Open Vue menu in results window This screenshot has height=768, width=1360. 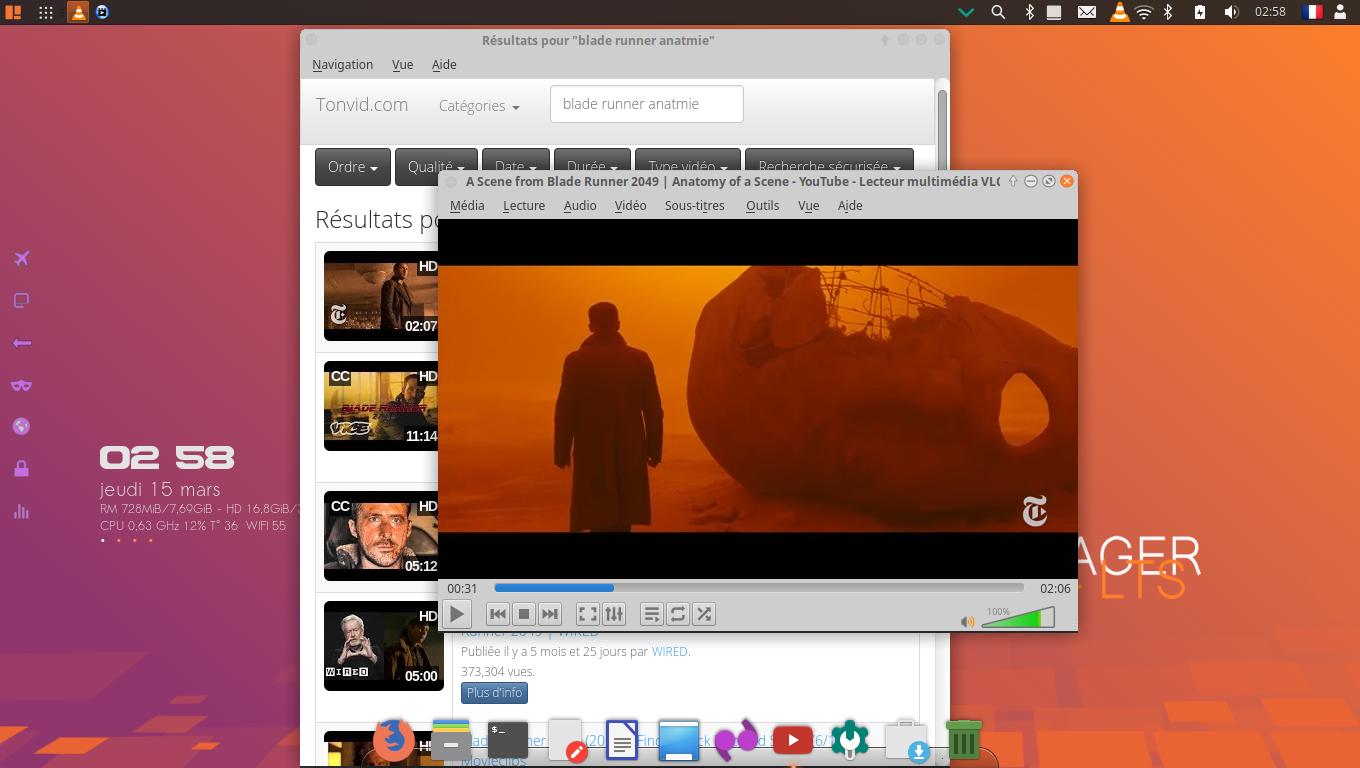coord(402,64)
